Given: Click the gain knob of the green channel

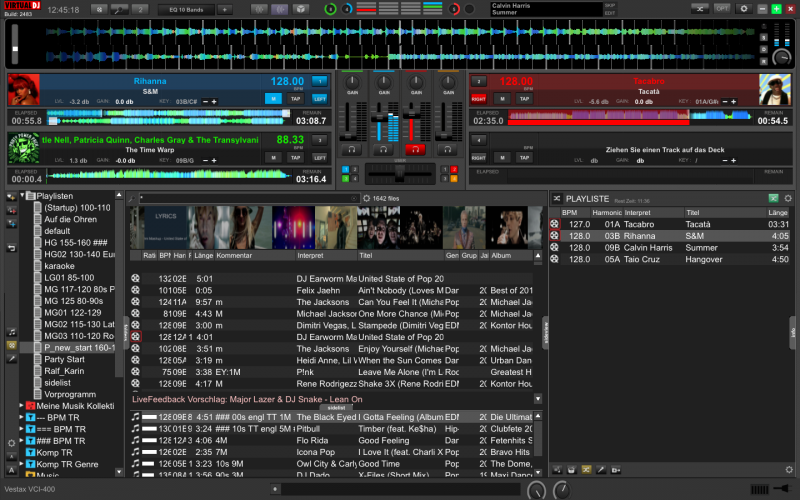Looking at the screenshot, I should click(352, 82).
